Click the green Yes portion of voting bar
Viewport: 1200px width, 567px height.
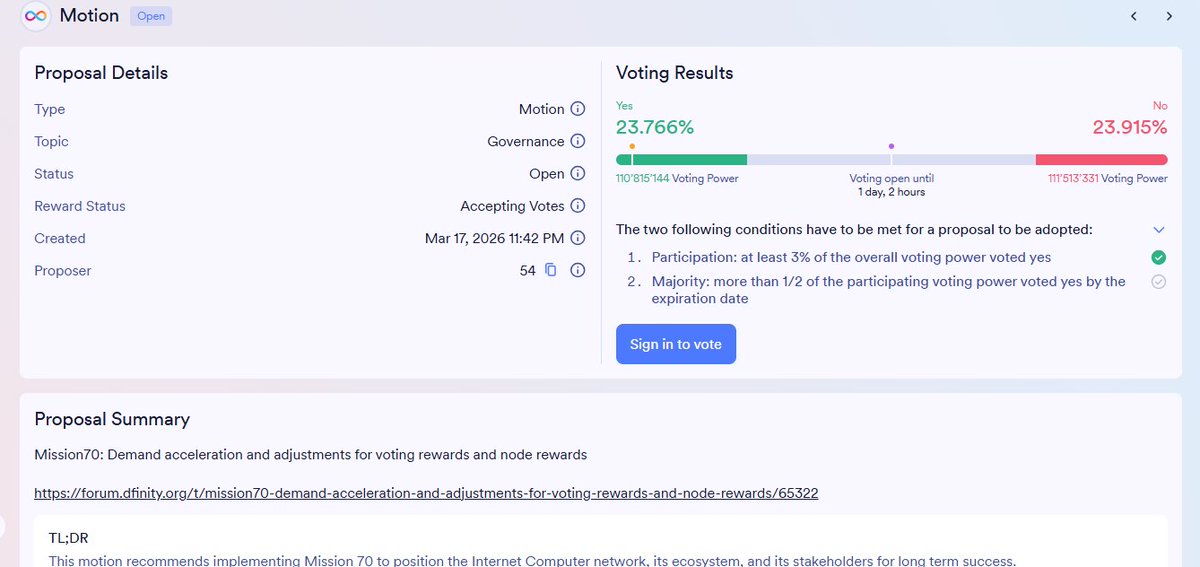pos(690,160)
